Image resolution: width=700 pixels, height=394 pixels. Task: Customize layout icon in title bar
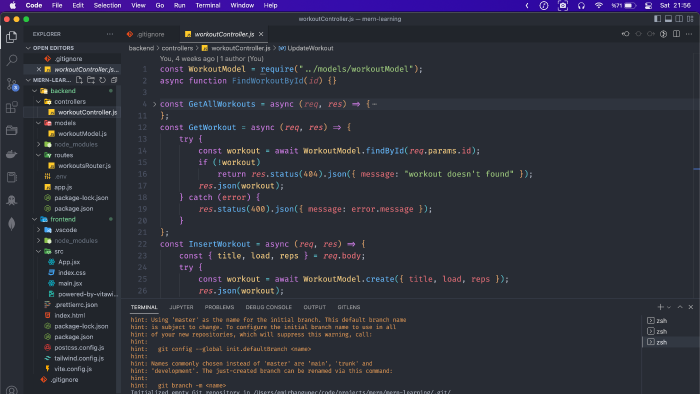coord(690,19)
